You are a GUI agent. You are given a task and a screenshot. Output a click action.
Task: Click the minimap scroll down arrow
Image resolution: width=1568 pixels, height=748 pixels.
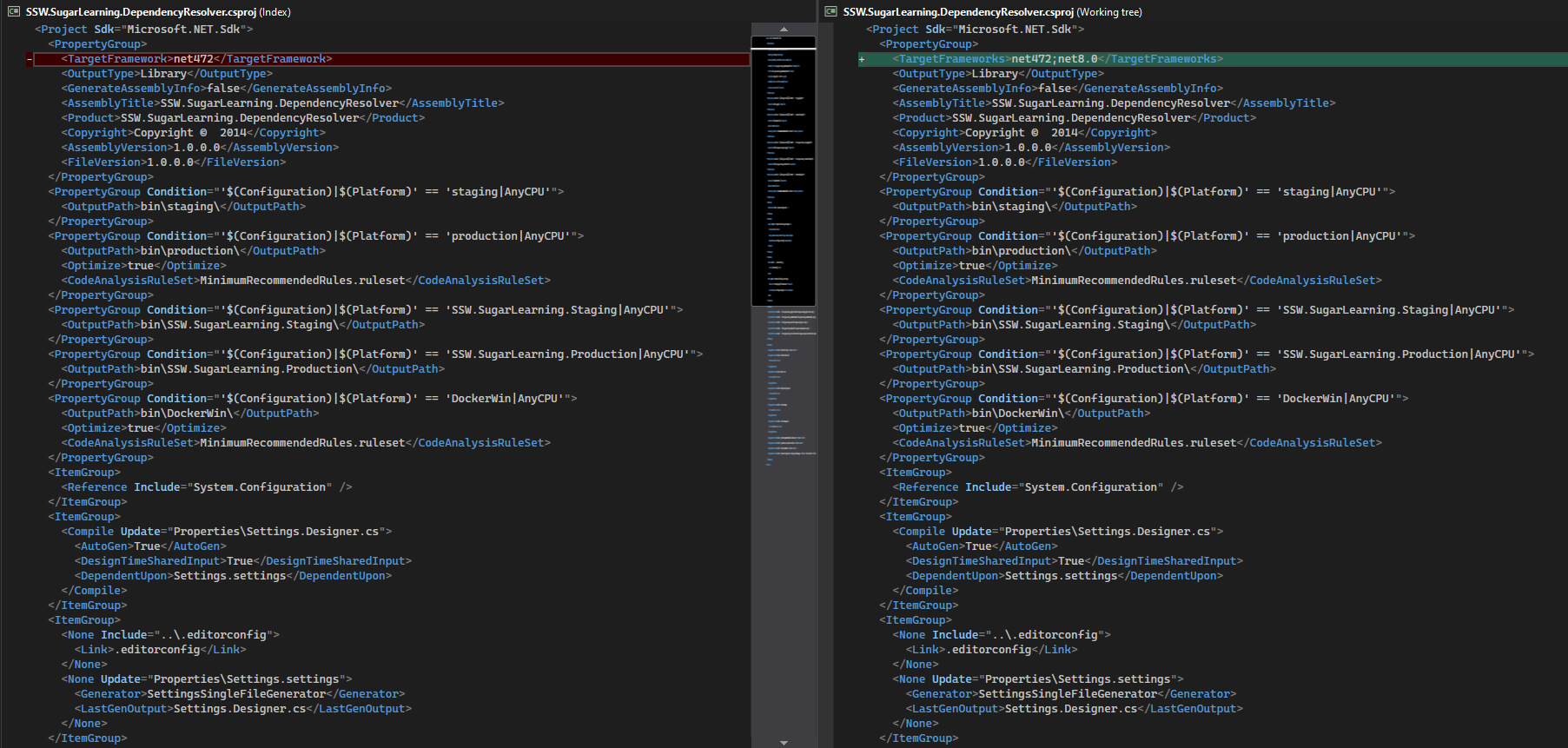click(x=784, y=742)
